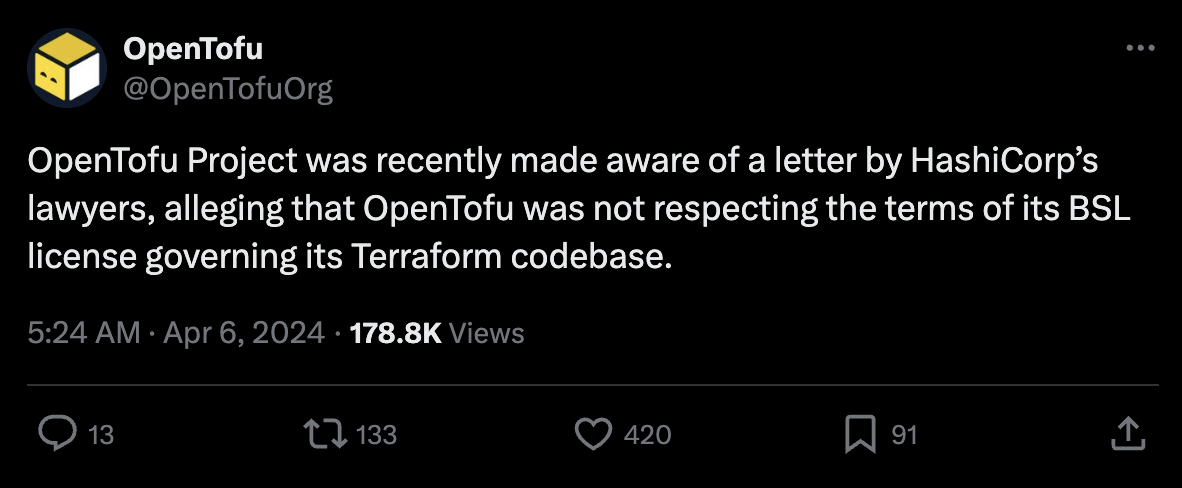The width and height of the screenshot is (1182, 488).
Task: Open the OpenTofu profile avatar
Action: (66, 68)
